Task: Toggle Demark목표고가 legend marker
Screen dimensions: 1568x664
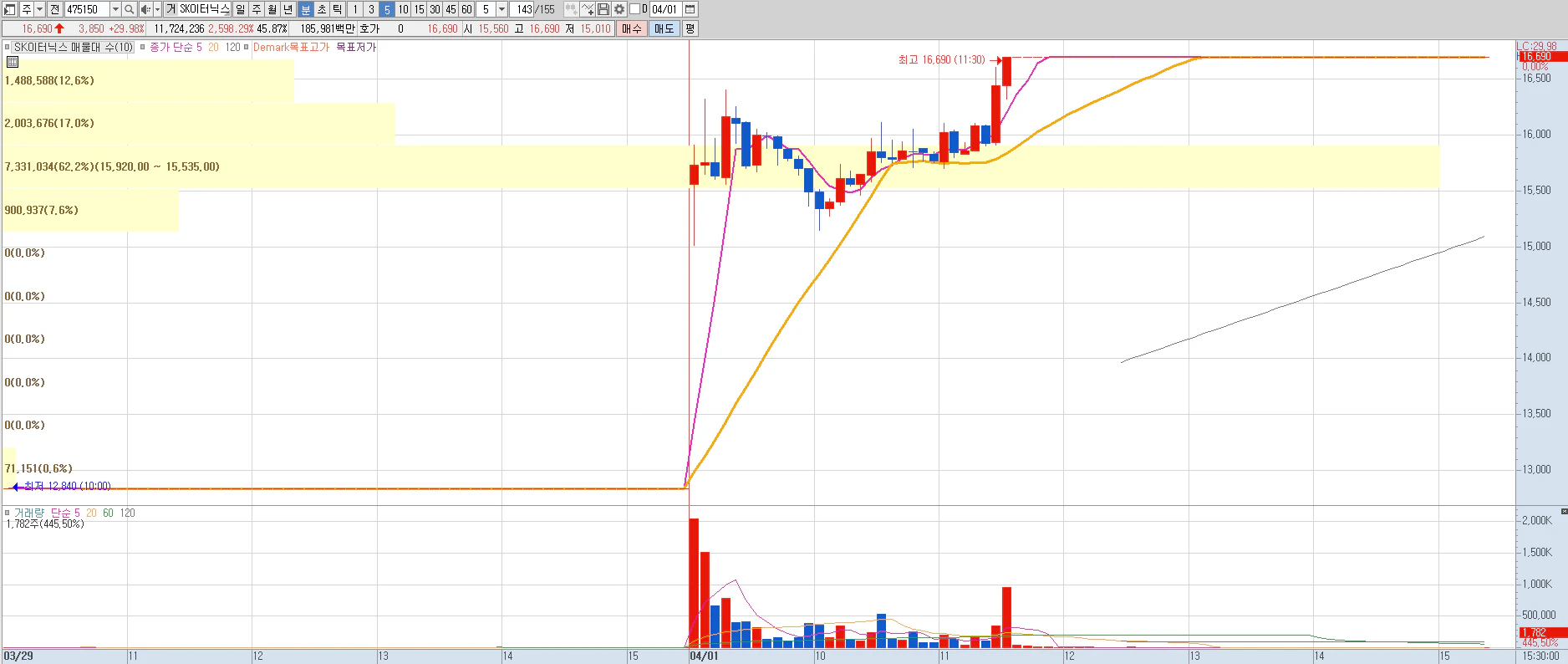Action: 247,48
